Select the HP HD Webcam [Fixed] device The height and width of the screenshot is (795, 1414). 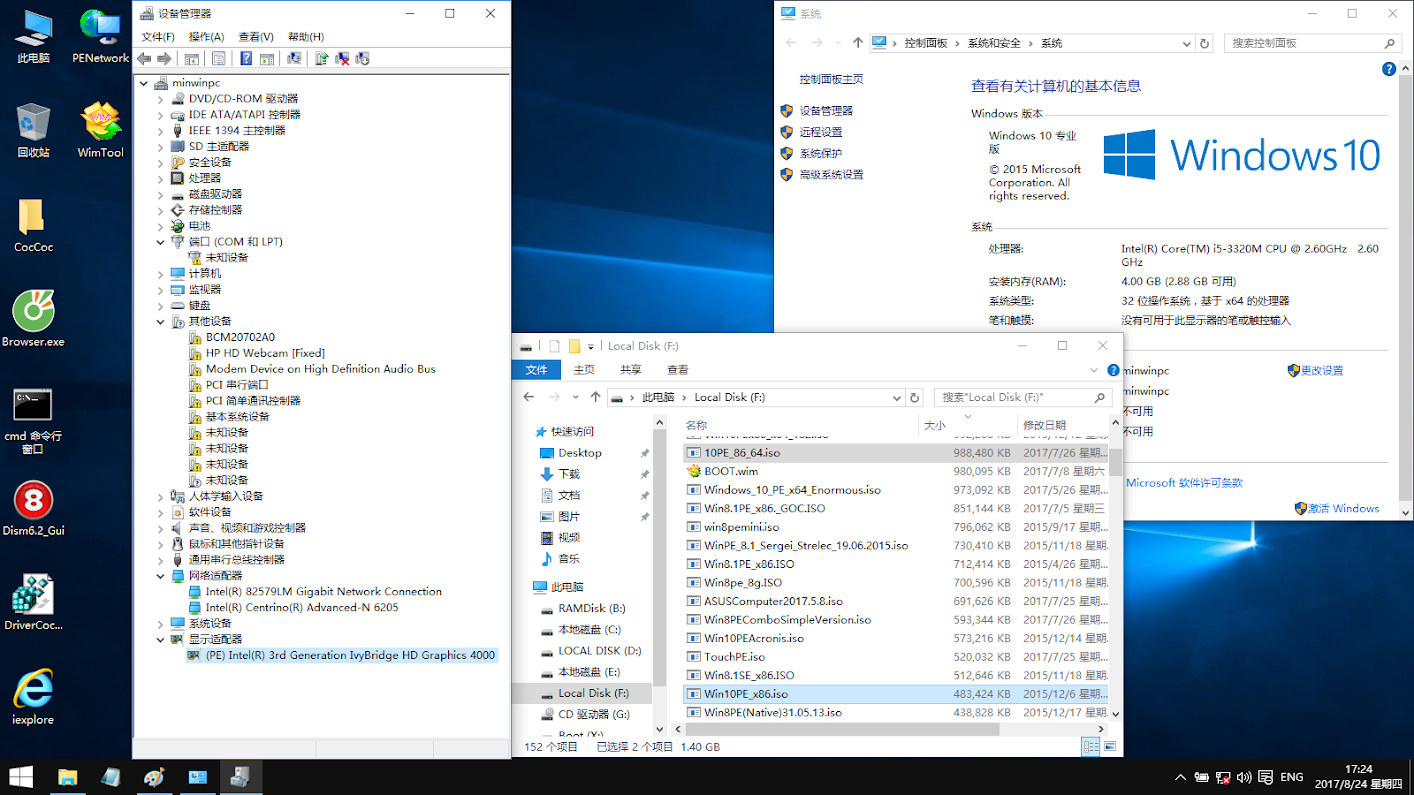pyautogui.click(x=265, y=353)
